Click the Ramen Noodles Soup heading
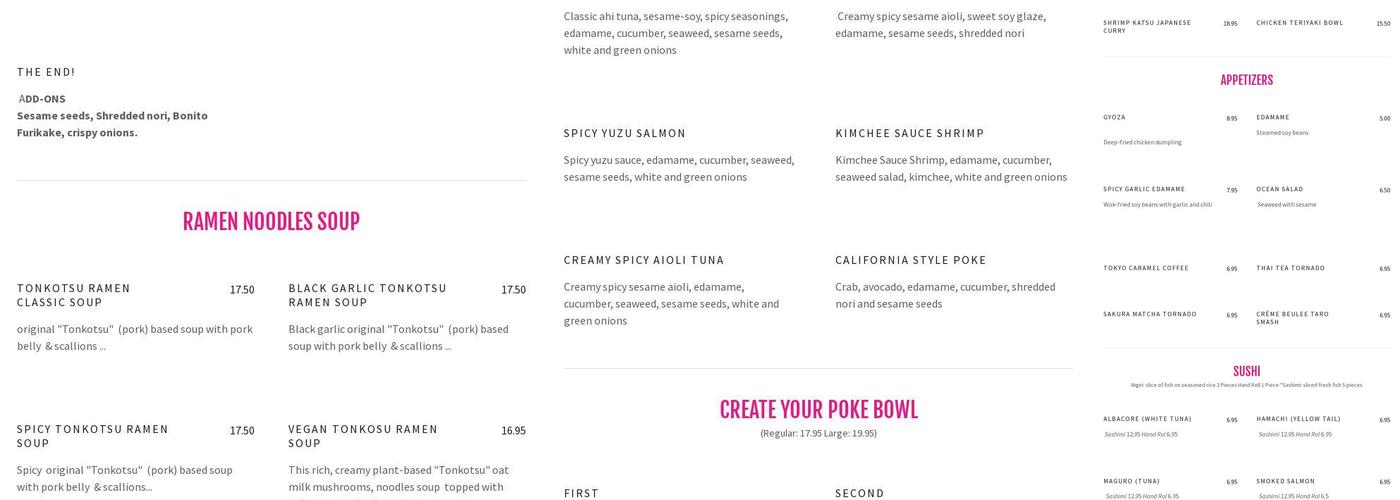The width and height of the screenshot is (1400, 500). pyautogui.click(x=271, y=222)
